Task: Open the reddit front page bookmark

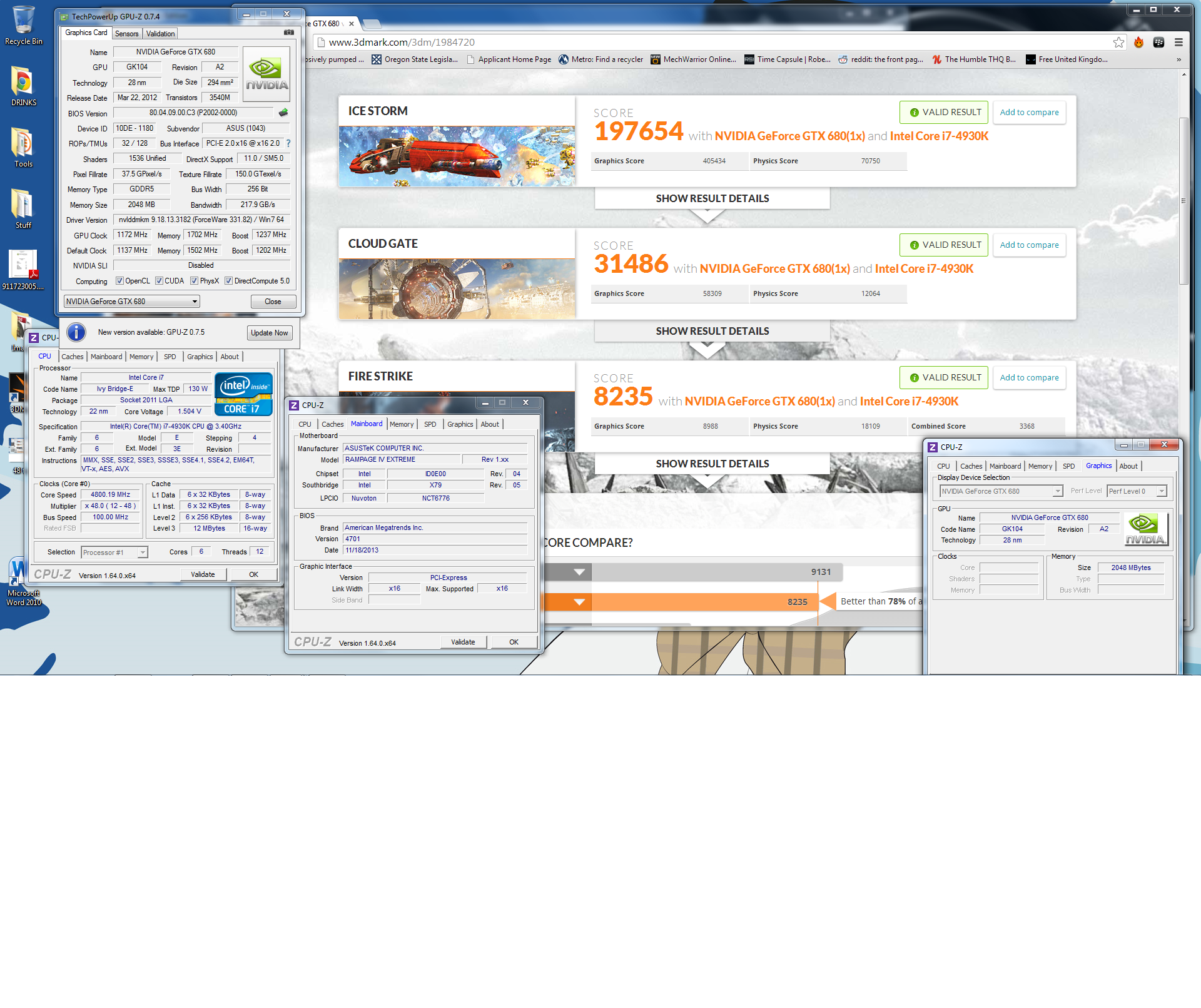Action: (881, 59)
